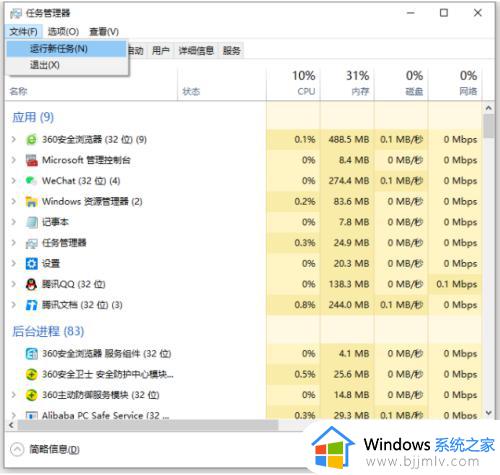Expand the Windows 资源管理器 row
This screenshot has width=500, height=475.
click(x=13, y=201)
